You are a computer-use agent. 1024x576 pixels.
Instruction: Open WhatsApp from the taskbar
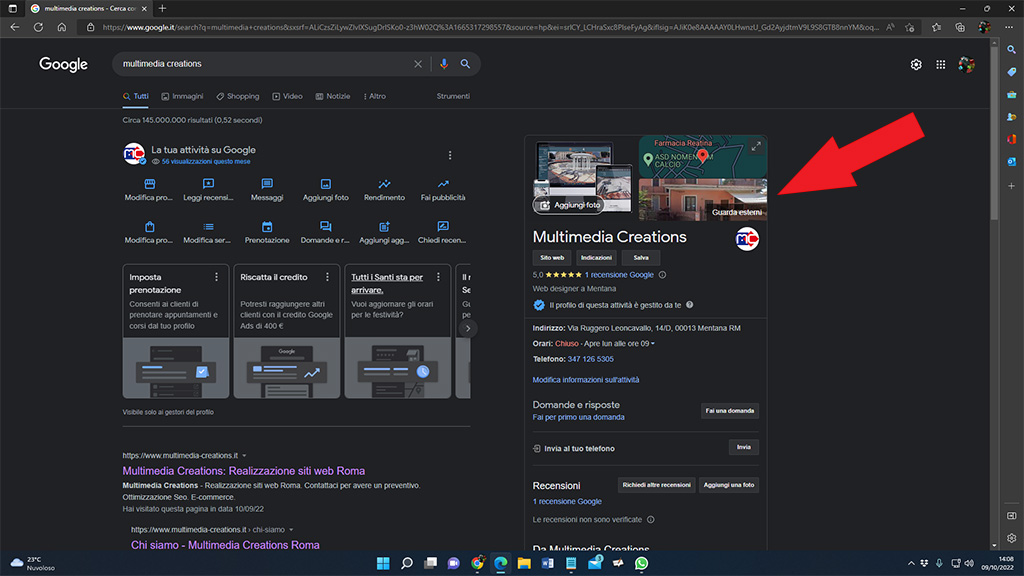[x=641, y=563]
